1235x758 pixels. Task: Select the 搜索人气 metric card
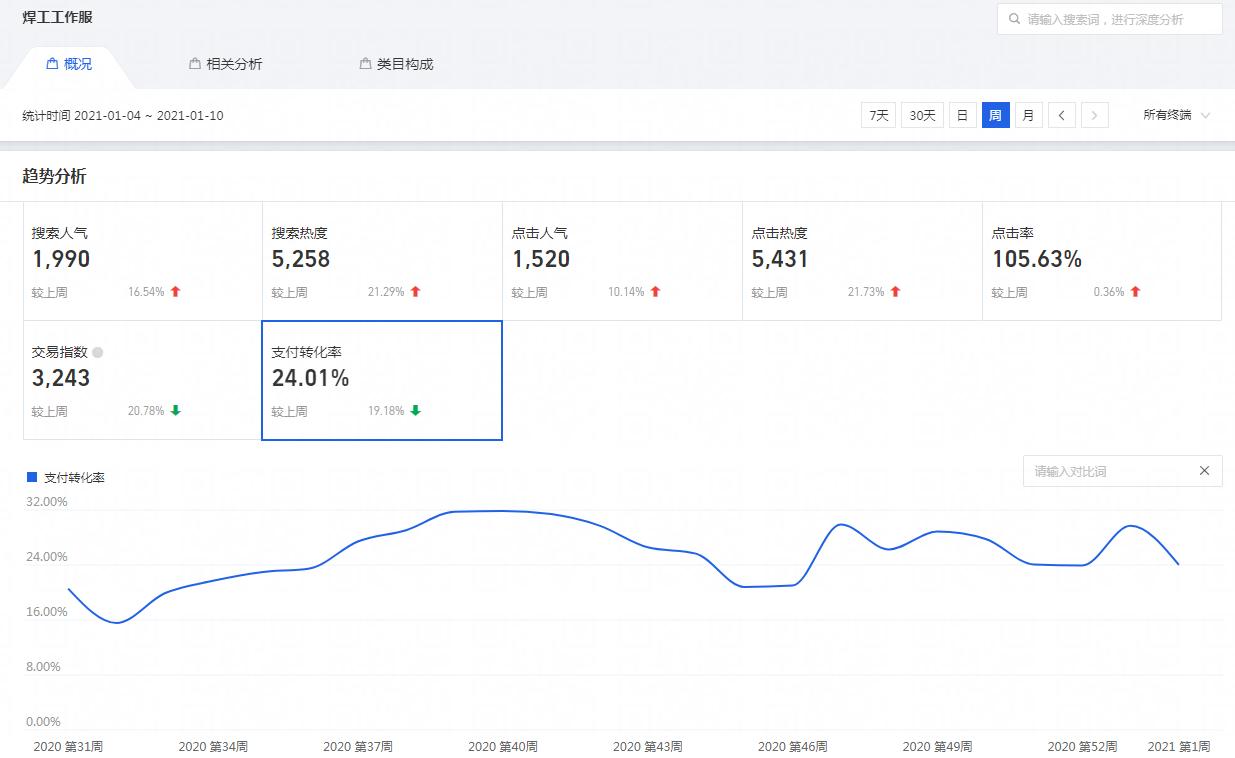pos(142,261)
